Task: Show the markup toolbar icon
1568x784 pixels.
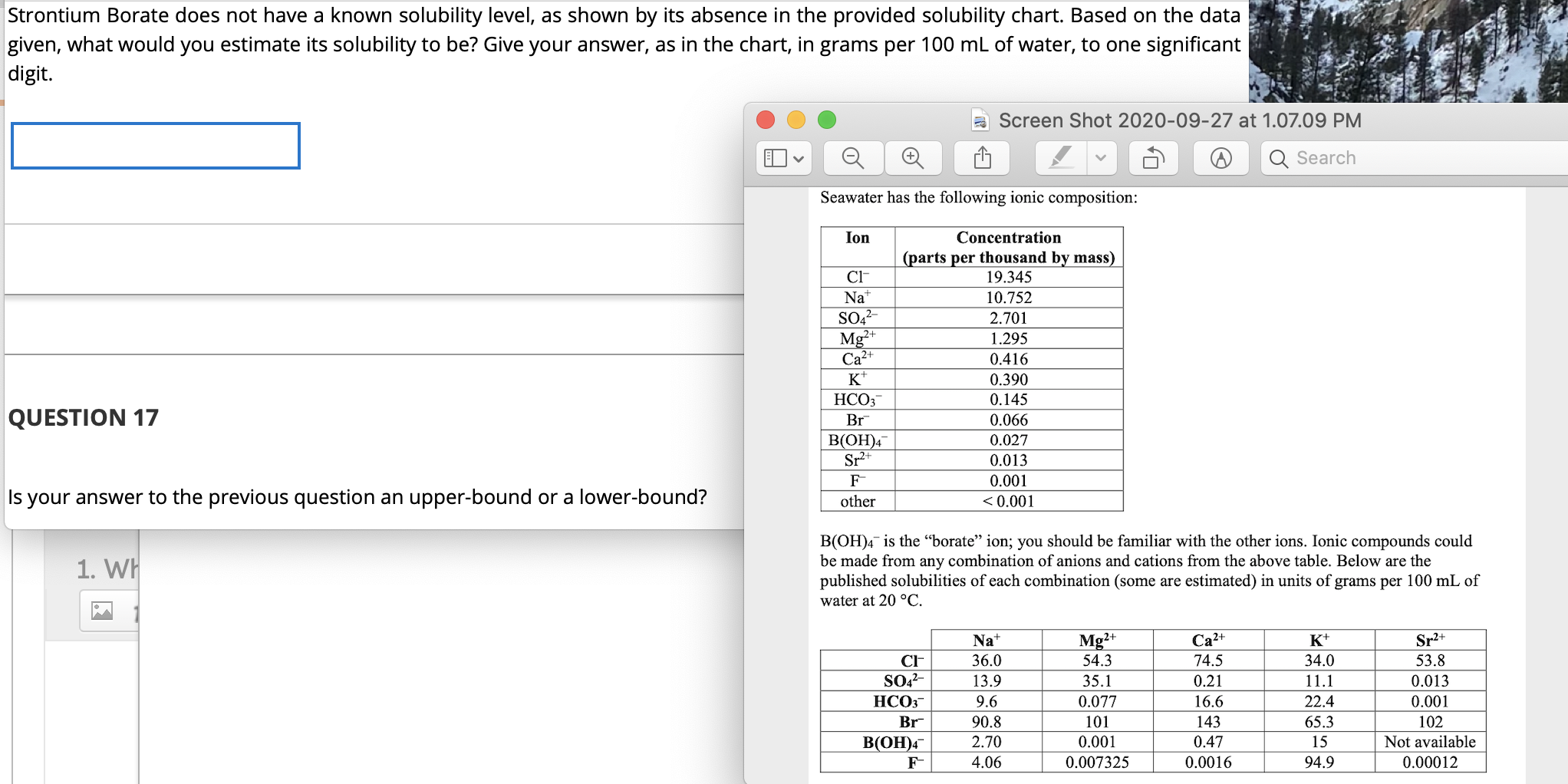Action: [1221, 158]
